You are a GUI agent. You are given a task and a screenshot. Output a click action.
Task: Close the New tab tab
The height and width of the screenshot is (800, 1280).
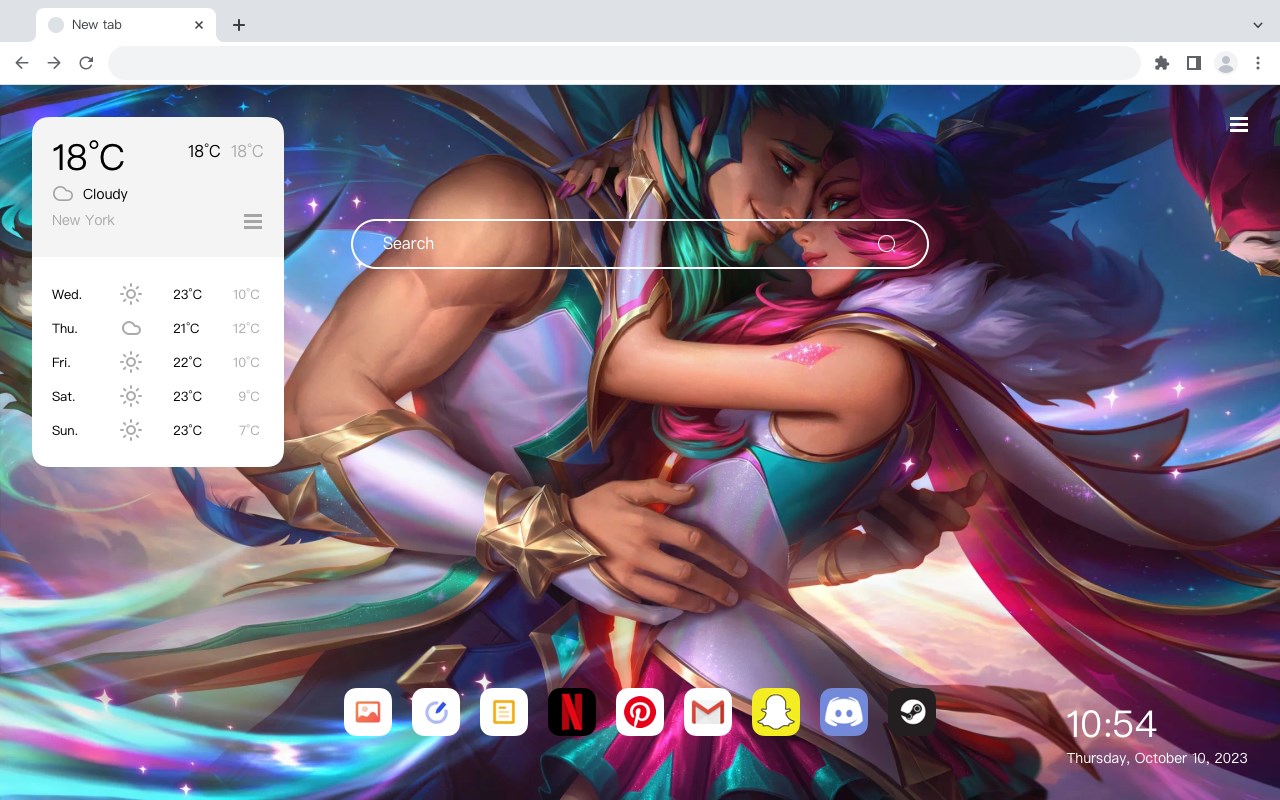[200, 25]
